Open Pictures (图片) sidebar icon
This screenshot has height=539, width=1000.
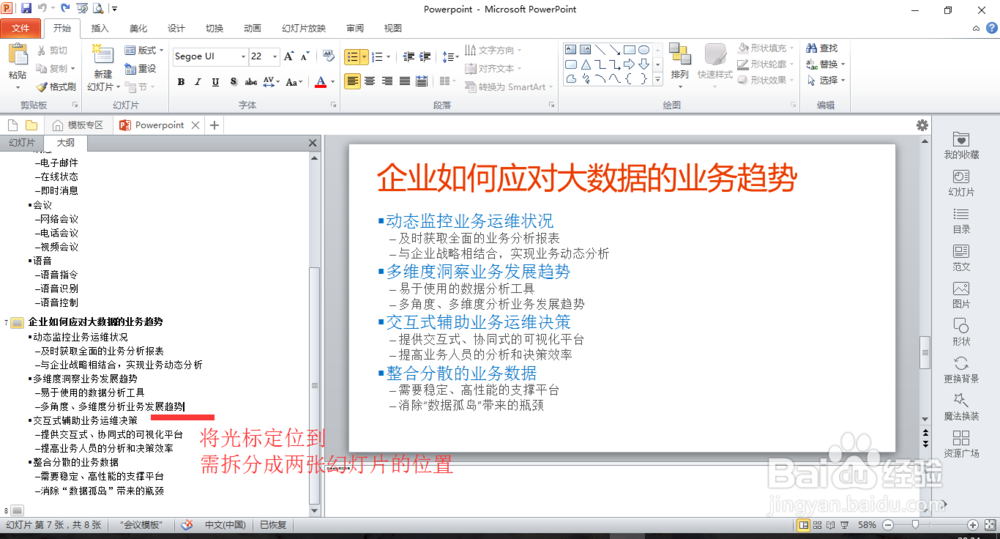(961, 295)
